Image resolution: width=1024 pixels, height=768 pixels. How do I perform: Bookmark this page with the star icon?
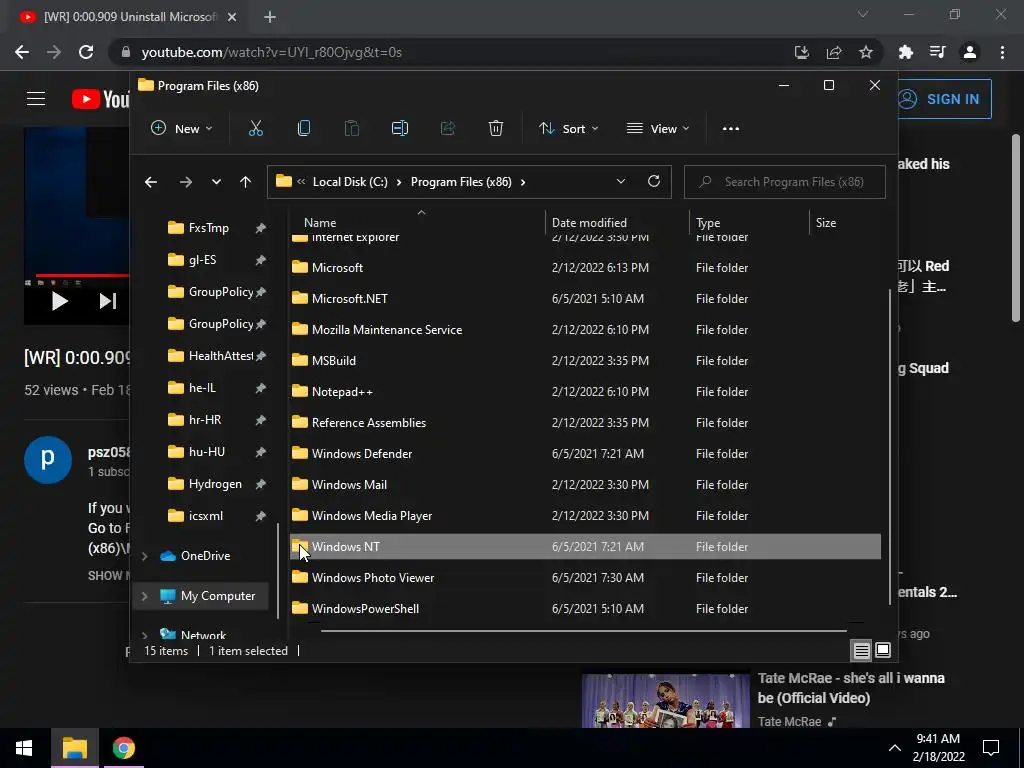click(x=866, y=52)
